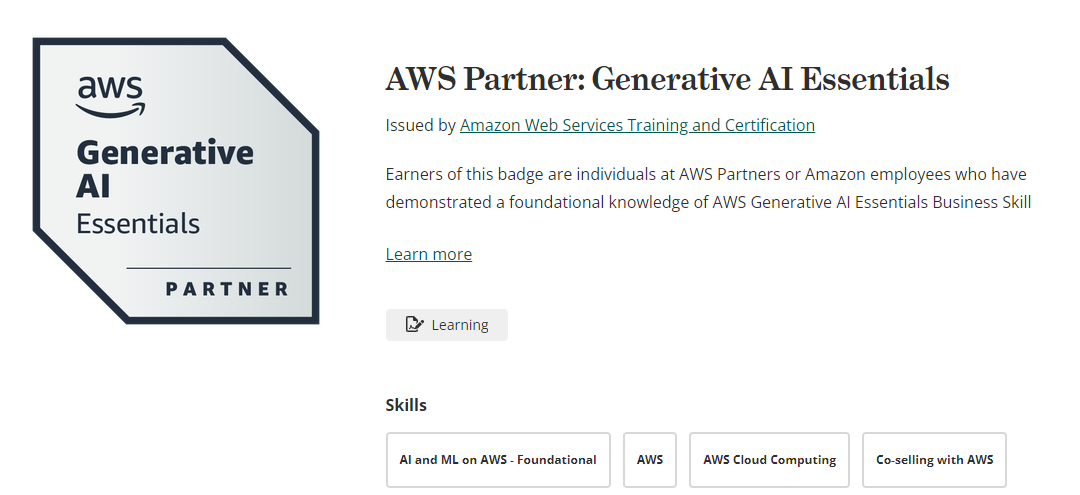Image resolution: width=1080 pixels, height=495 pixels.
Task: Click the pencil icon in the Learning tag
Action: tap(414, 324)
